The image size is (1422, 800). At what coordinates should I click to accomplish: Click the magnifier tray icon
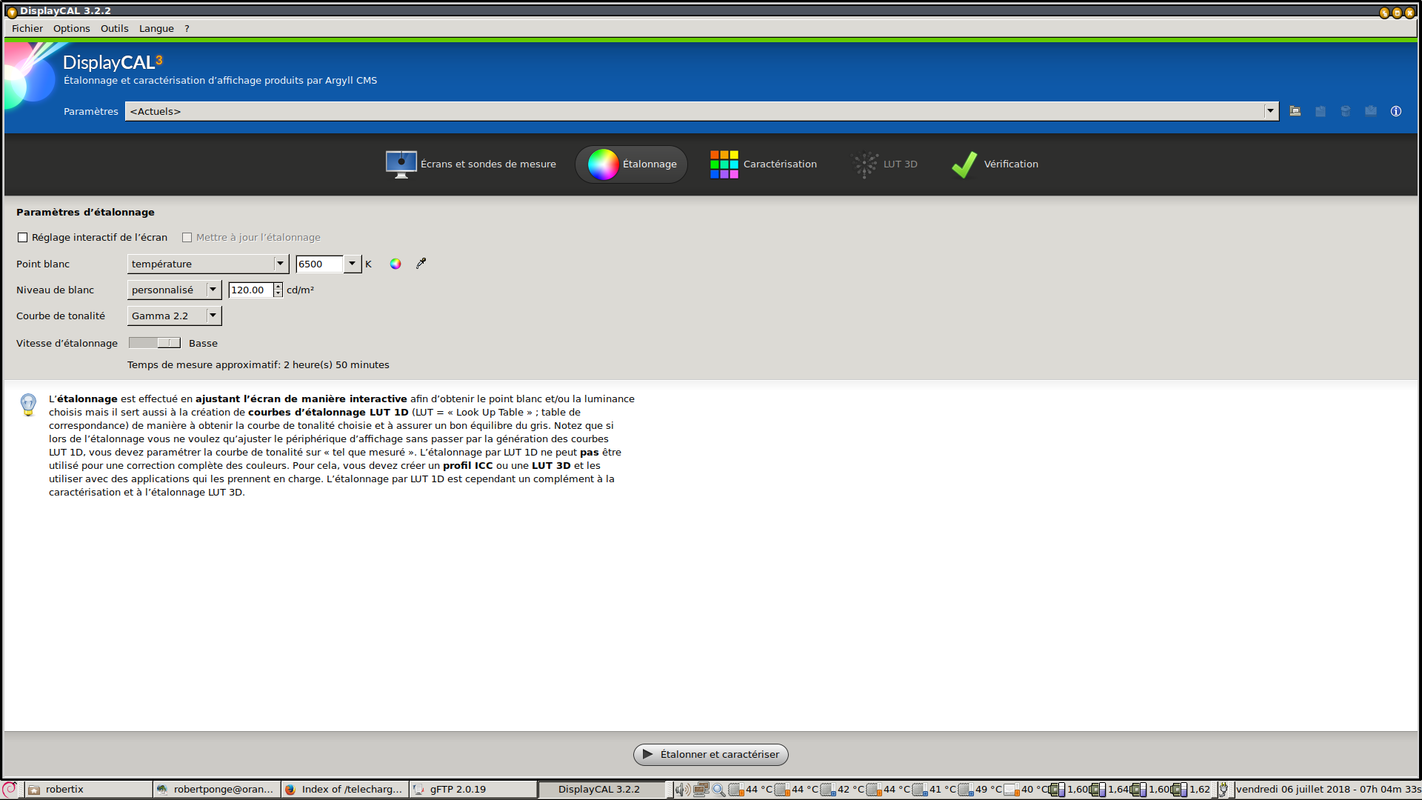(x=718, y=789)
